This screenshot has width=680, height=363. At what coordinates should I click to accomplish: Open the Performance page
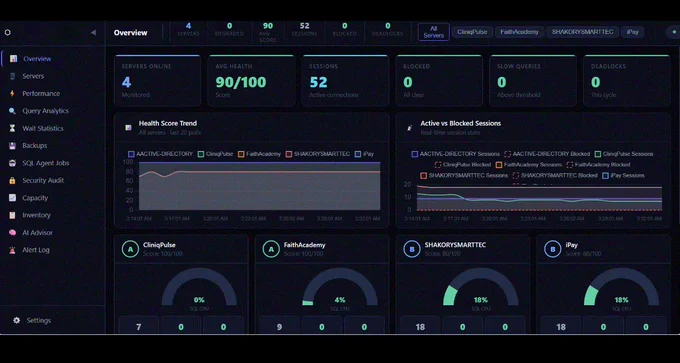41,94
